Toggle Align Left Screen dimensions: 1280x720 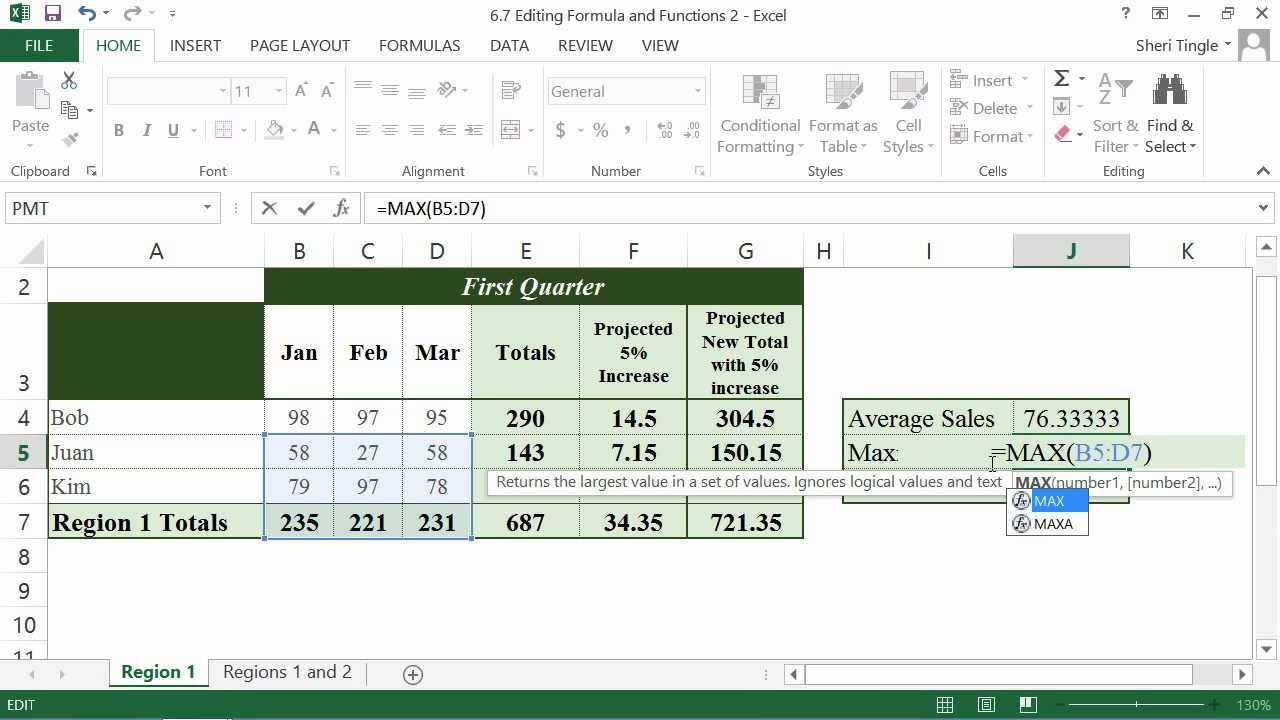[x=363, y=130]
